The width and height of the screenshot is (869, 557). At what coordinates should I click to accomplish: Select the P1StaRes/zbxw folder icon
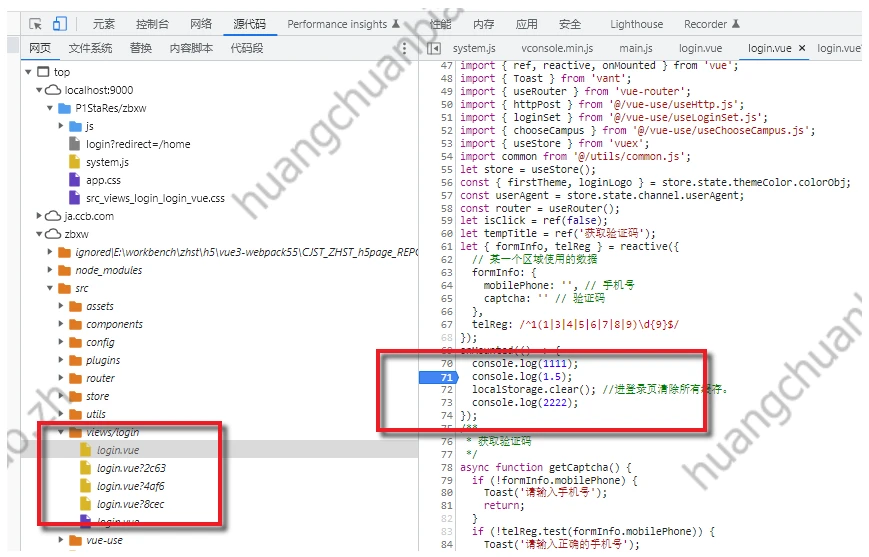(x=64, y=108)
